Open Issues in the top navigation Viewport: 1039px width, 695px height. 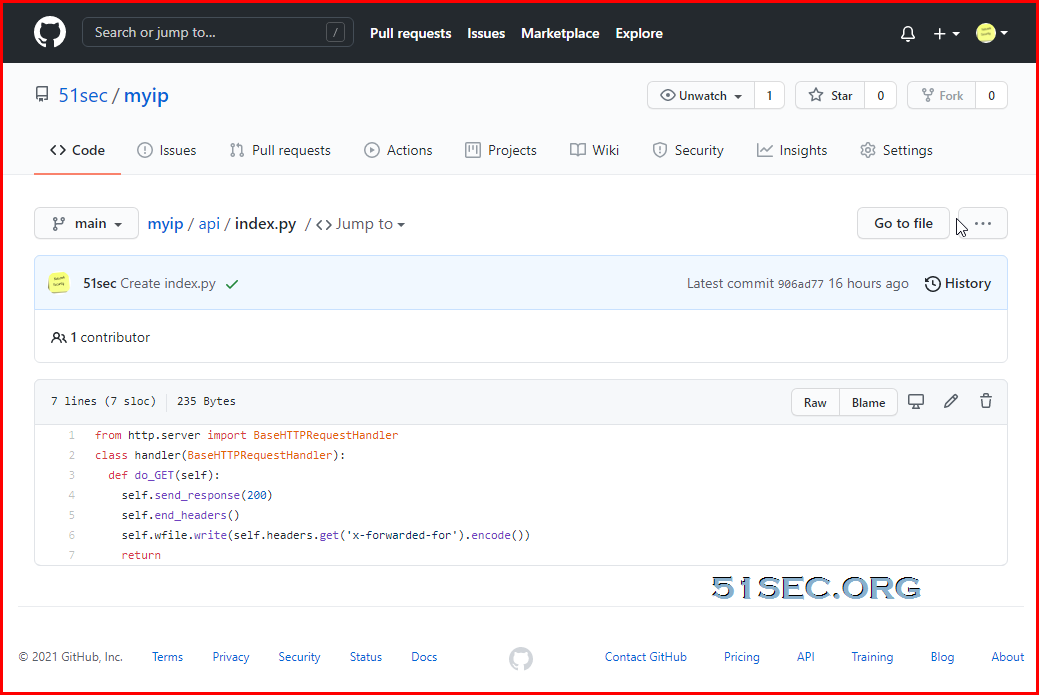[x=486, y=33]
